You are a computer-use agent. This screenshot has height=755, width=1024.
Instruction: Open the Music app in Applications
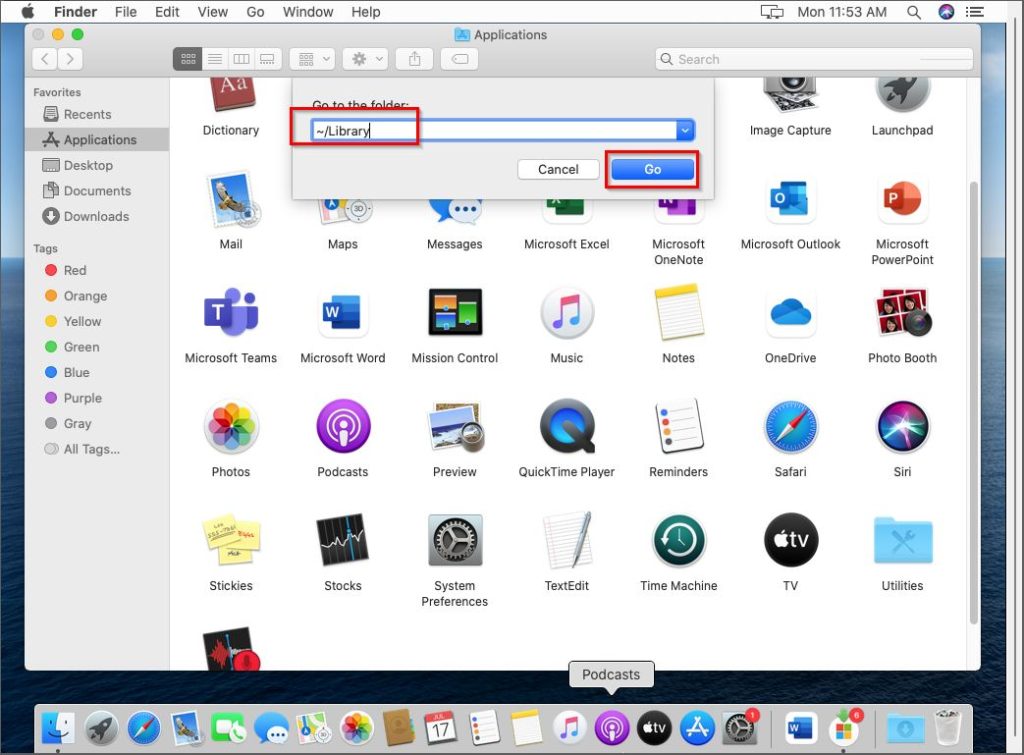click(566, 312)
